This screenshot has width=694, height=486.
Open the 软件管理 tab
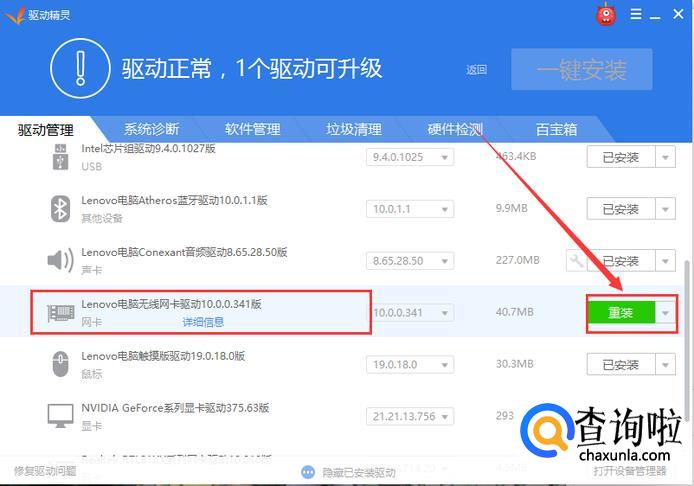click(x=252, y=129)
